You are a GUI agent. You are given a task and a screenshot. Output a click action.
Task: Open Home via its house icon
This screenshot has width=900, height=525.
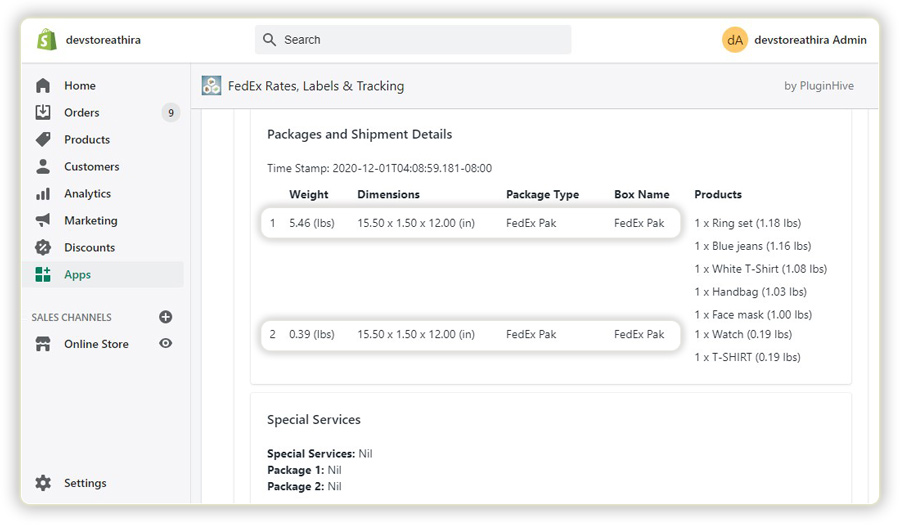click(x=42, y=85)
